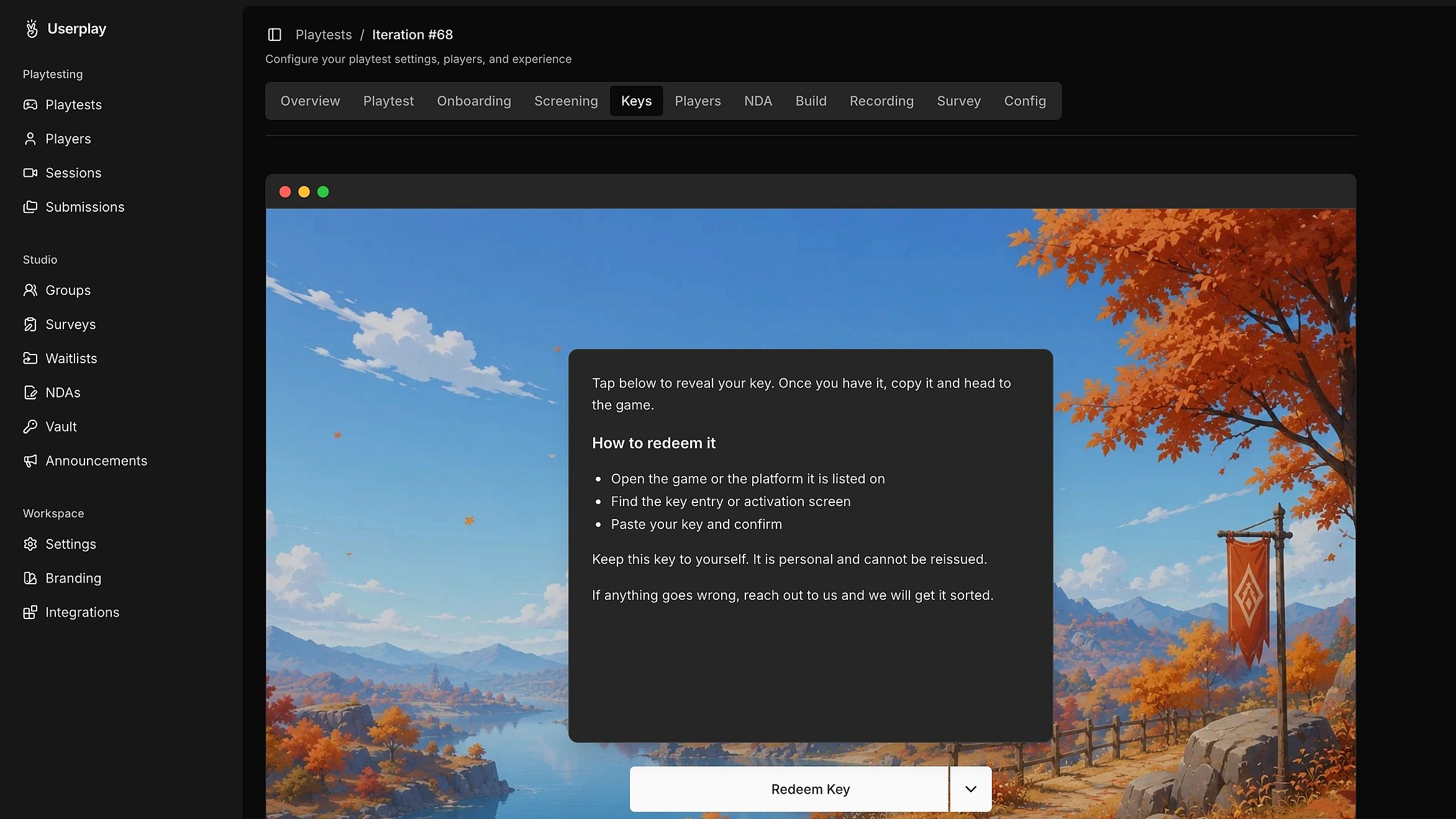Image resolution: width=1456 pixels, height=819 pixels.
Task: Click the Sessions camera icon
Action: 30,173
